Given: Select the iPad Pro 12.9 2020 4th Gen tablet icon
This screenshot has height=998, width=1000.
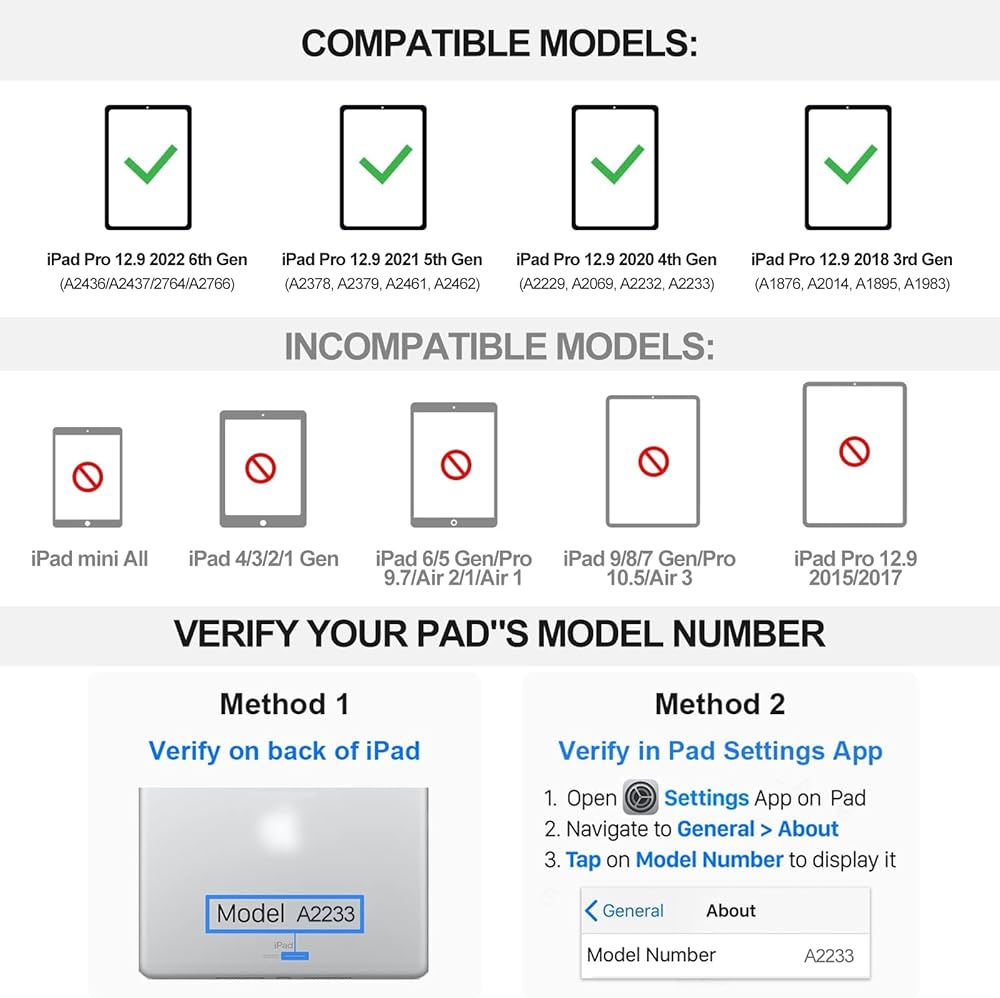Looking at the screenshot, I should point(615,167).
